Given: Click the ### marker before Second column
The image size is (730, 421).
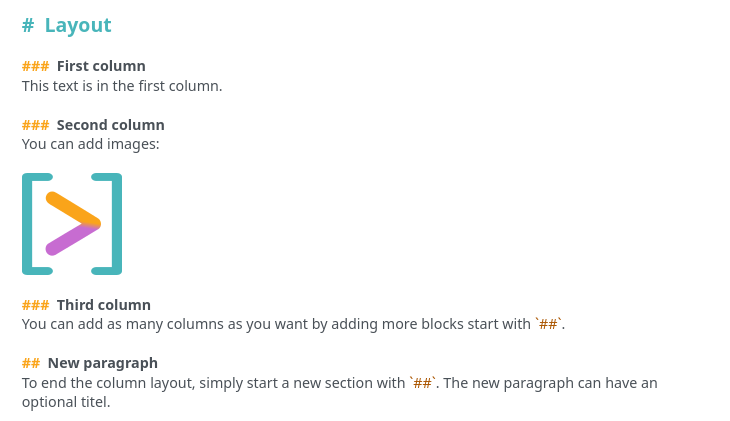Looking at the screenshot, I should point(35,125).
